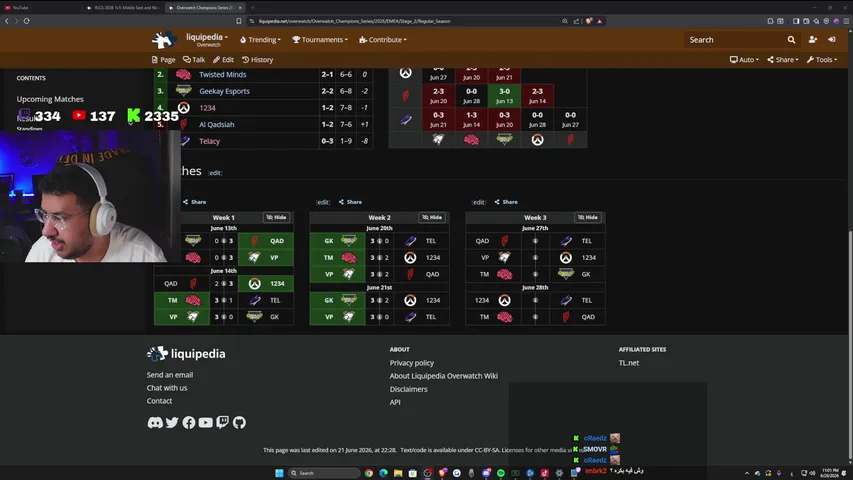This screenshot has width=853, height=480.
Task: Open the Twisted Minds team link
Action: 222,75
